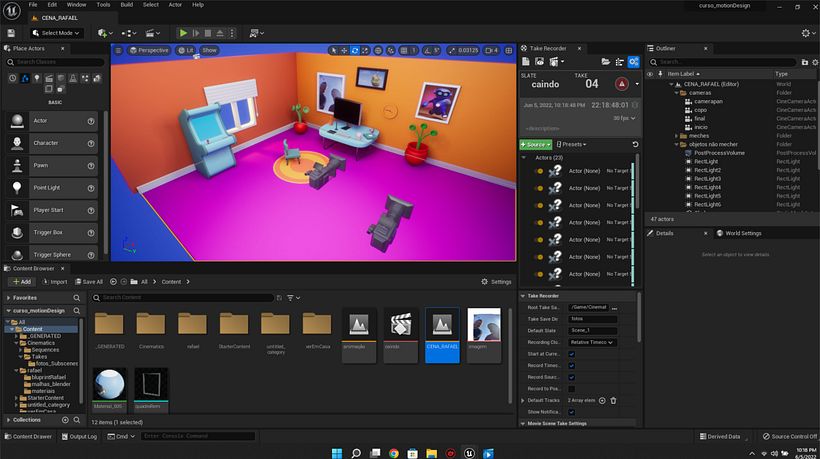Delete Default Tracks array with trash icon
Viewport: 820px width, 459px height.
tap(613, 400)
